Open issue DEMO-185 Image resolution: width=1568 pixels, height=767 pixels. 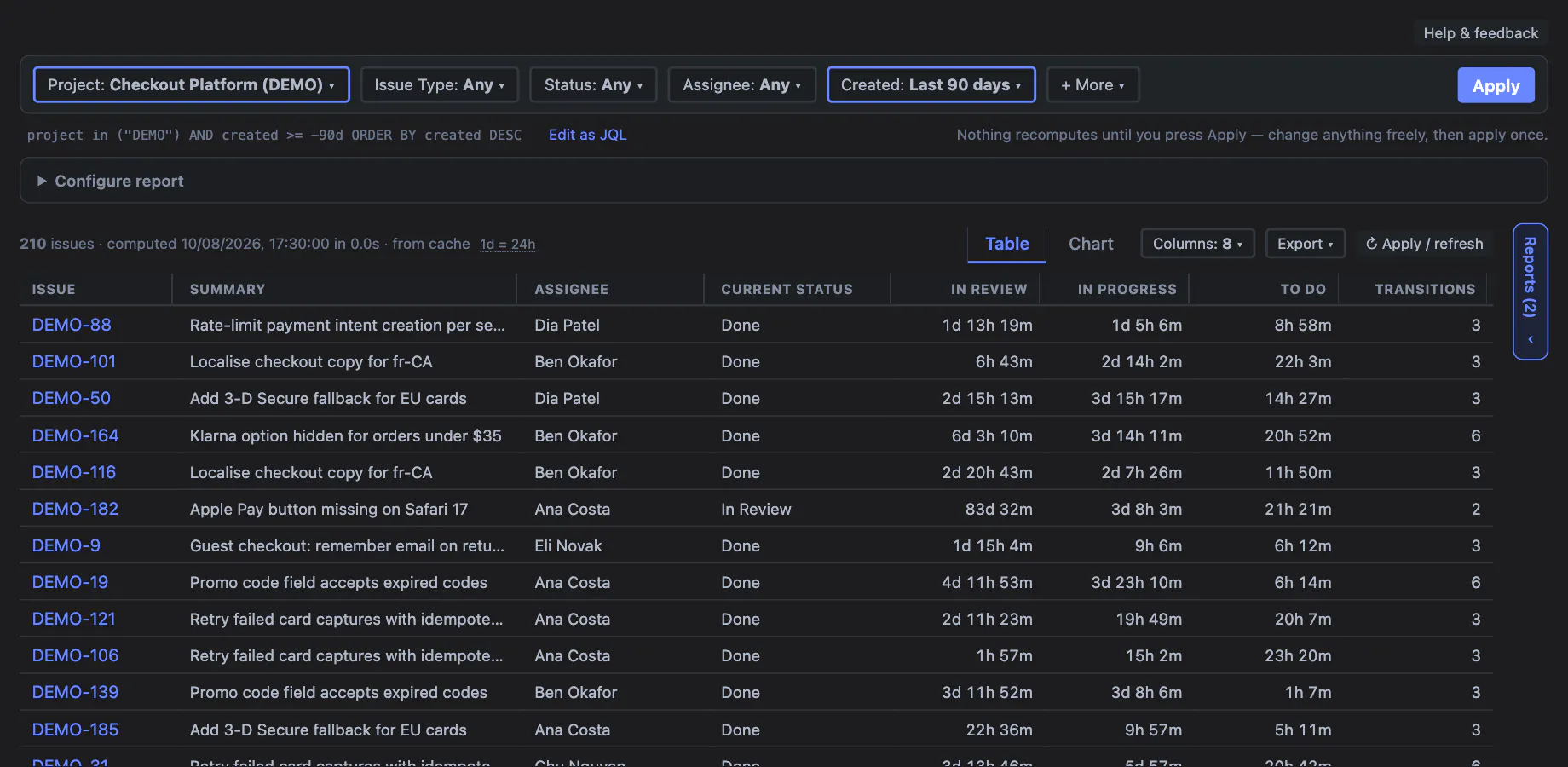coord(75,730)
